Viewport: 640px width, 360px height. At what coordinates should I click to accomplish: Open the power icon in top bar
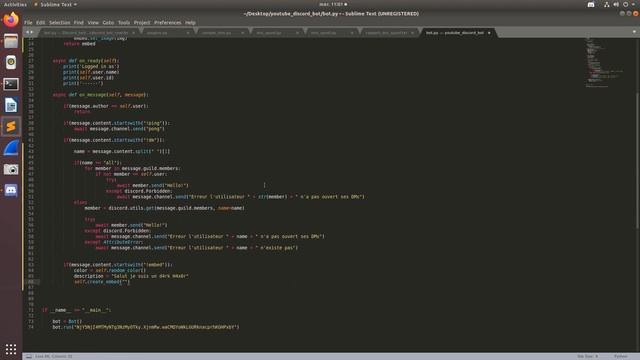click(x=625, y=4)
